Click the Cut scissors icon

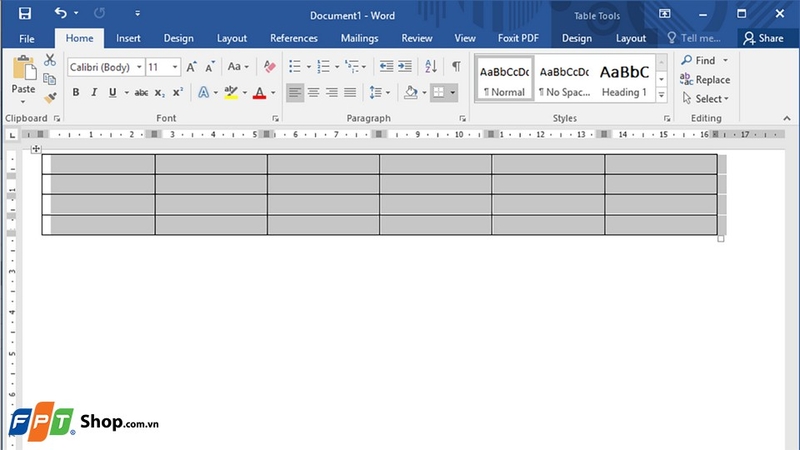point(50,61)
